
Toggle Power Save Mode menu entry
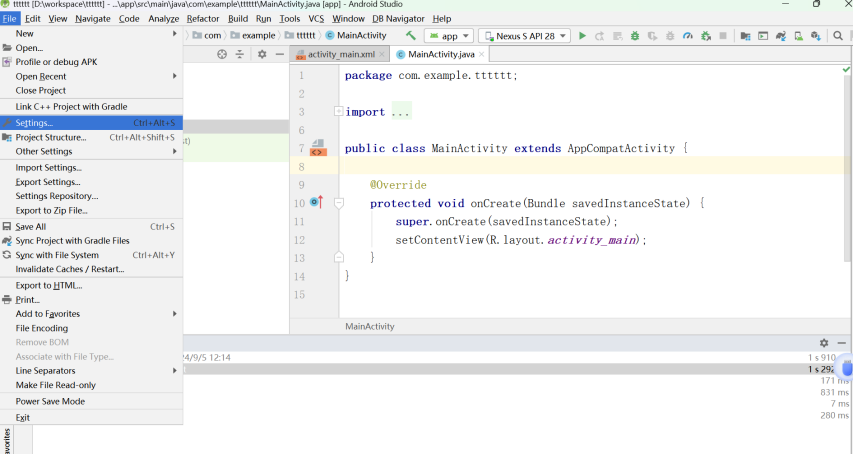pos(50,401)
